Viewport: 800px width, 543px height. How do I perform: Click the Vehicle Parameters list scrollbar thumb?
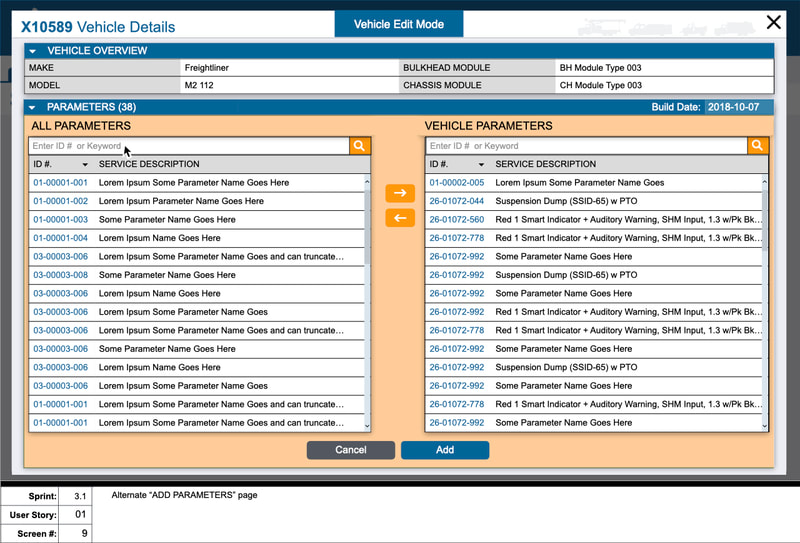click(764, 220)
